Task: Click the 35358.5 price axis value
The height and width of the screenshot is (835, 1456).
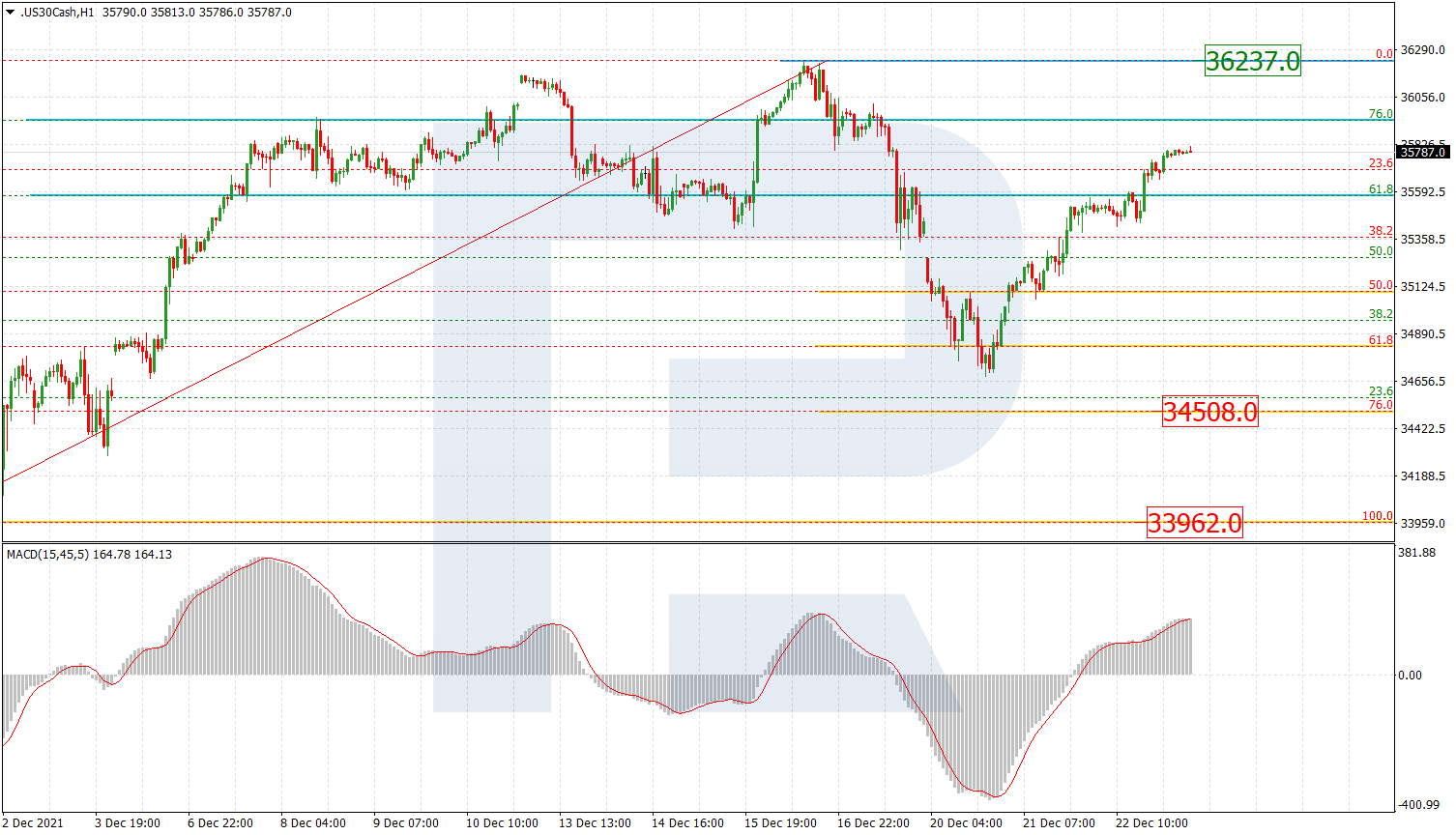Action: 1422,240
